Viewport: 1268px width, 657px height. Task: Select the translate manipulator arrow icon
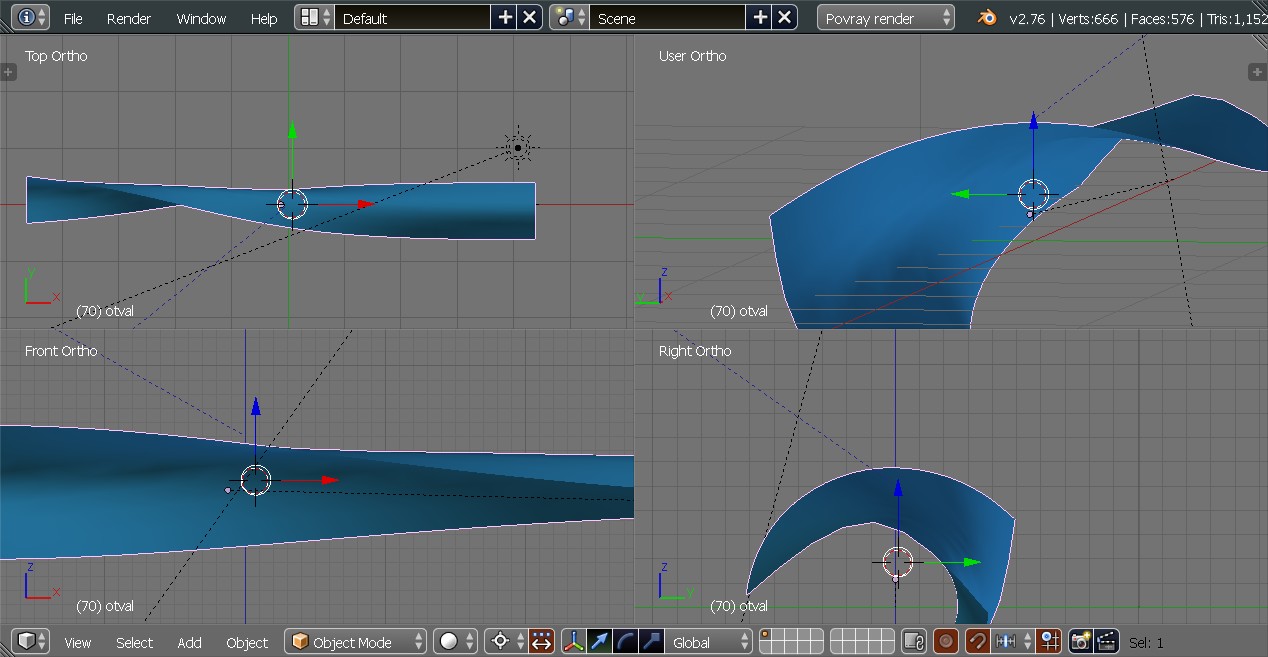(x=600, y=642)
